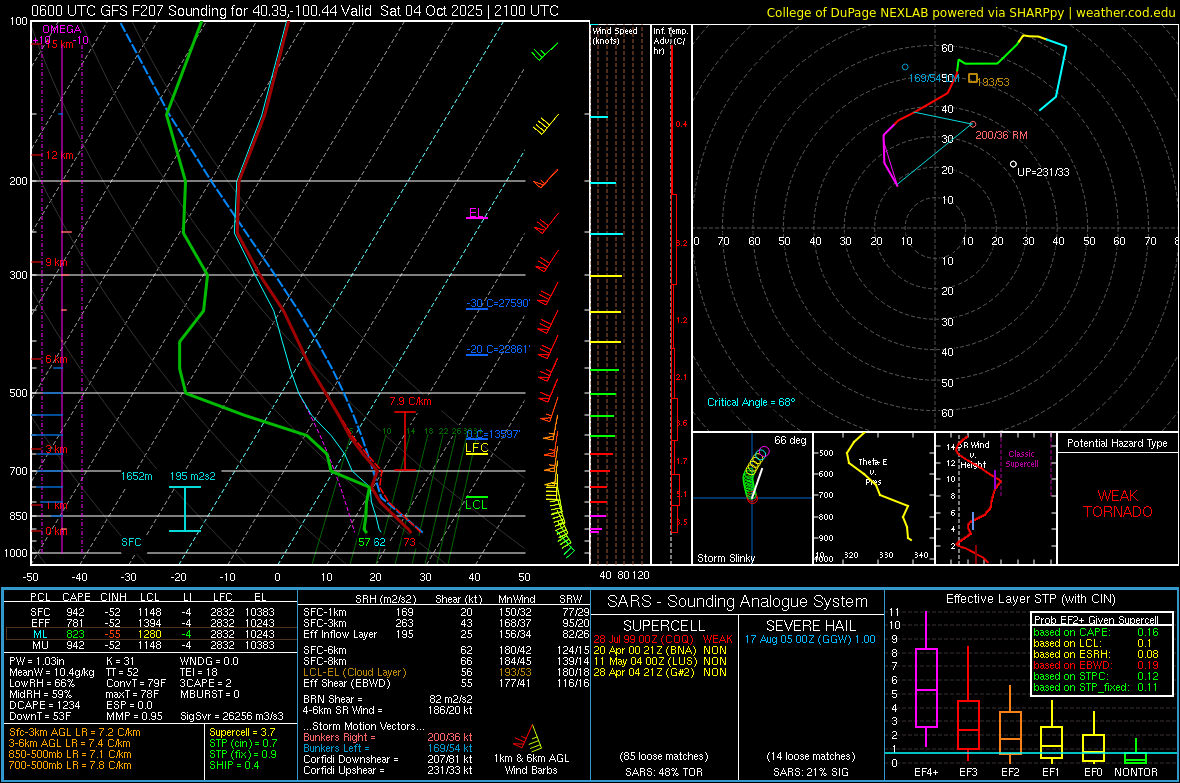Click the sounding title with valid date
1180x783 pixels.
295,11
